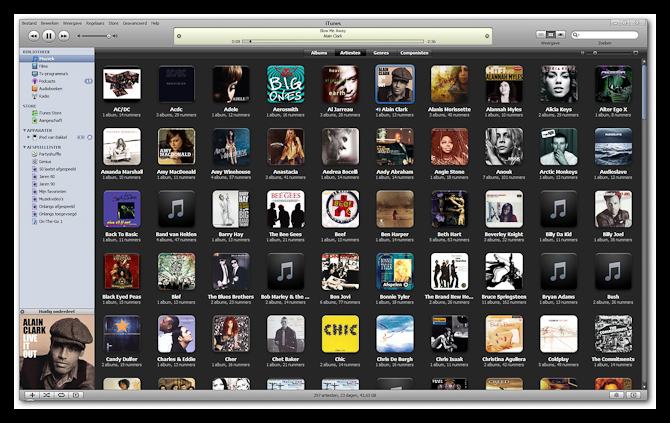
Task: Open Aangeschaft purchased list
Action: [x=57, y=120]
